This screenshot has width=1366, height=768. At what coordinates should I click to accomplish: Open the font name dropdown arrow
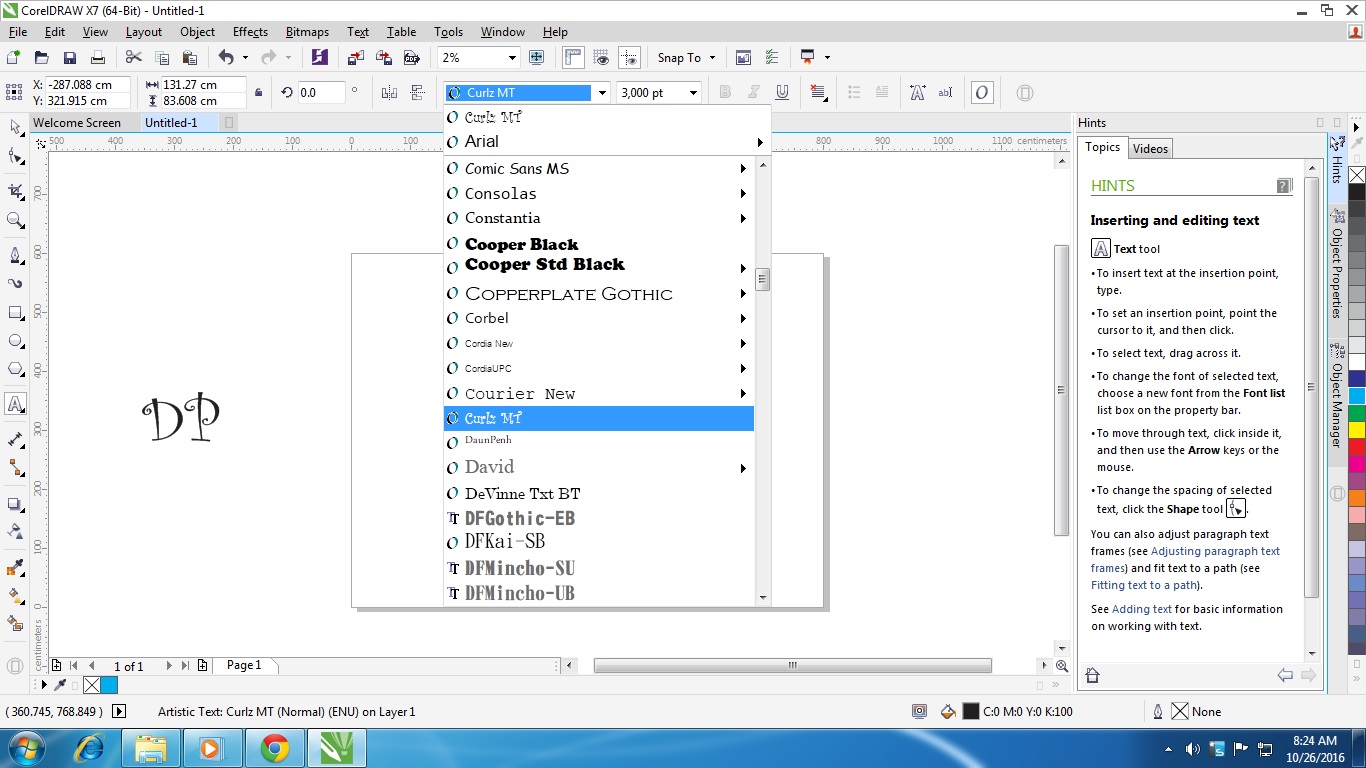pos(602,93)
